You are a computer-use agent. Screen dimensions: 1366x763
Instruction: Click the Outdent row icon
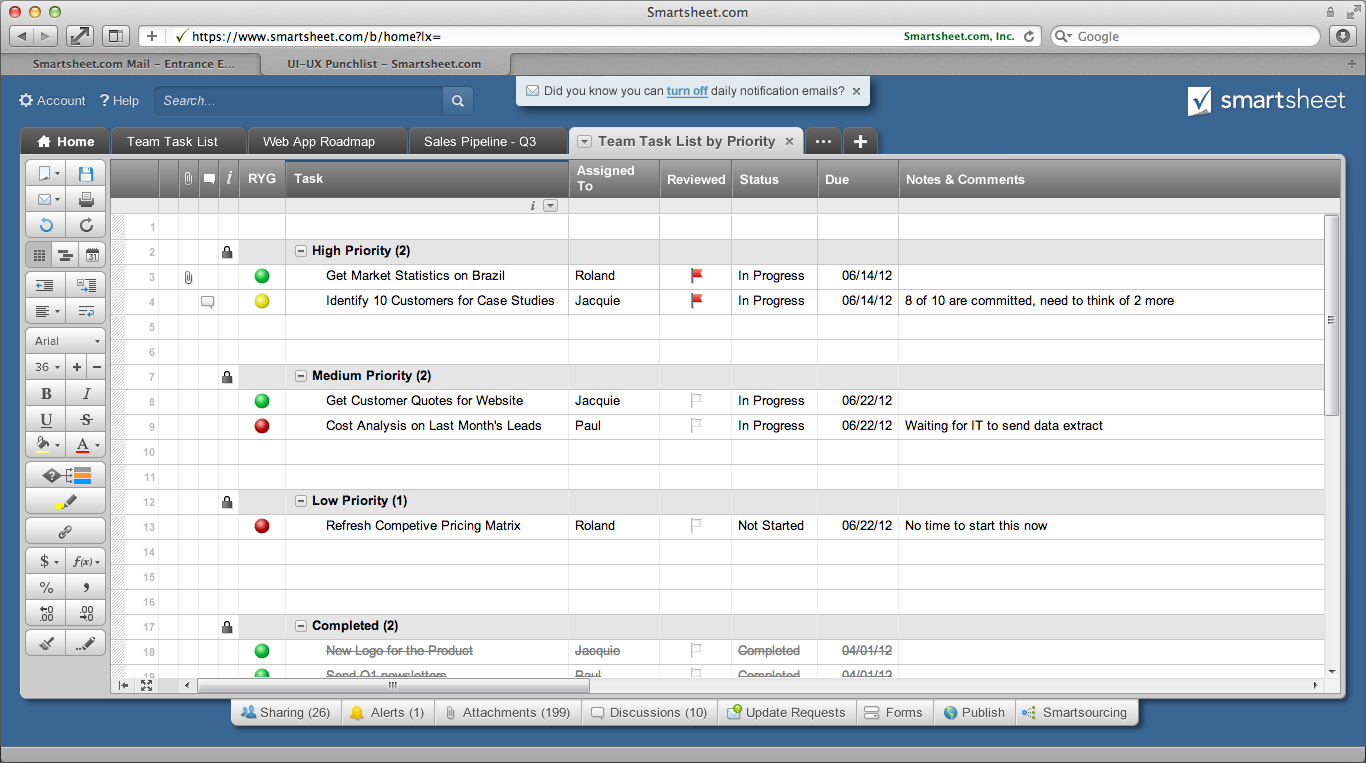(x=46, y=285)
